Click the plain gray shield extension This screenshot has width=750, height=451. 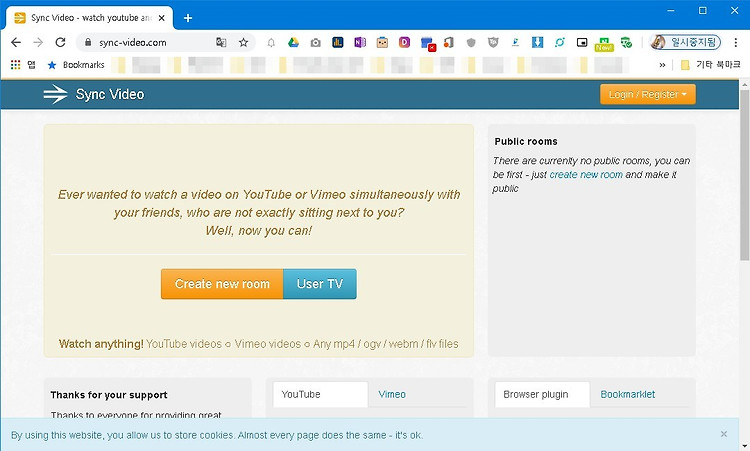tap(471, 43)
